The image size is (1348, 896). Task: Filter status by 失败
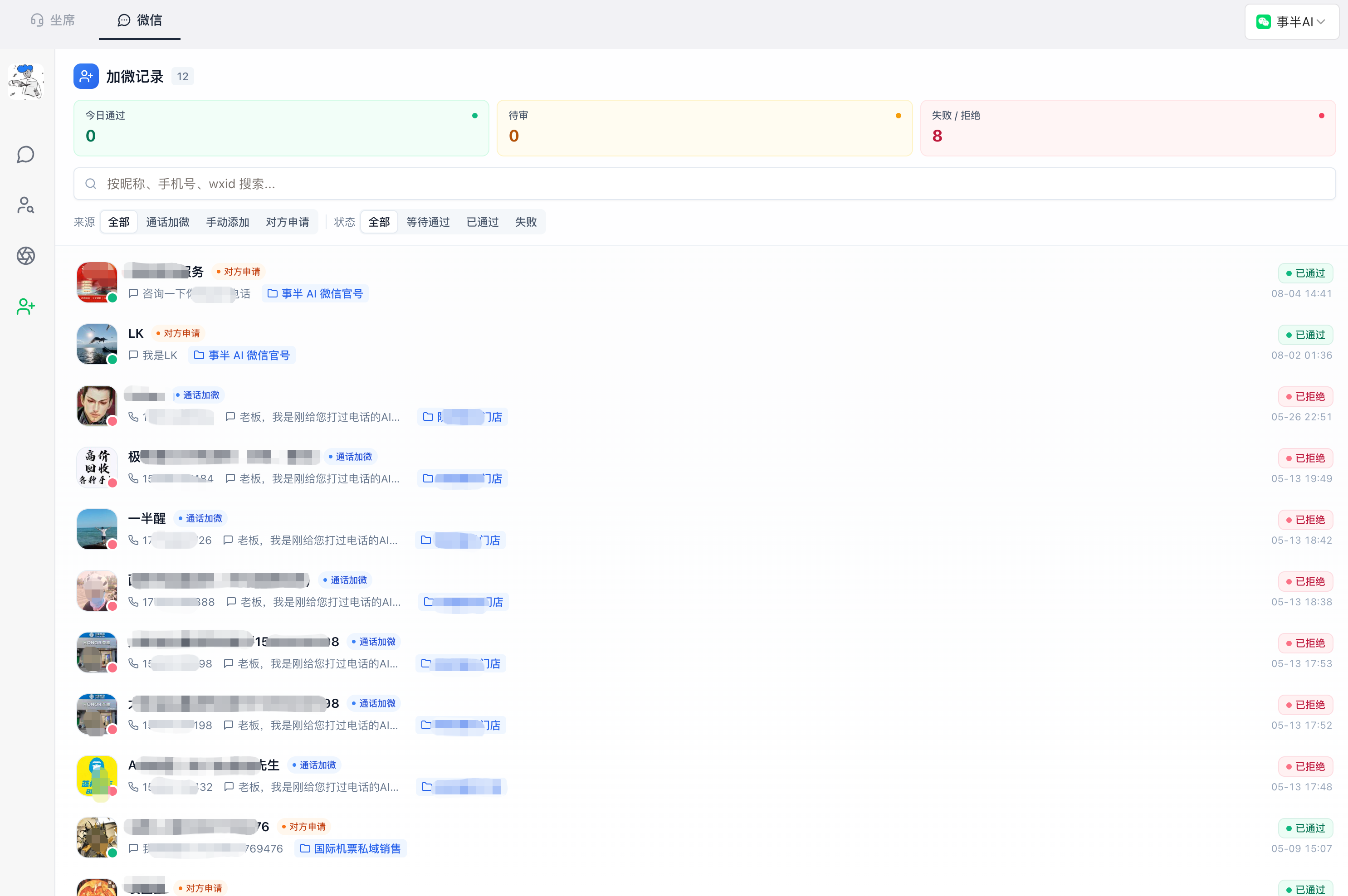coord(526,222)
